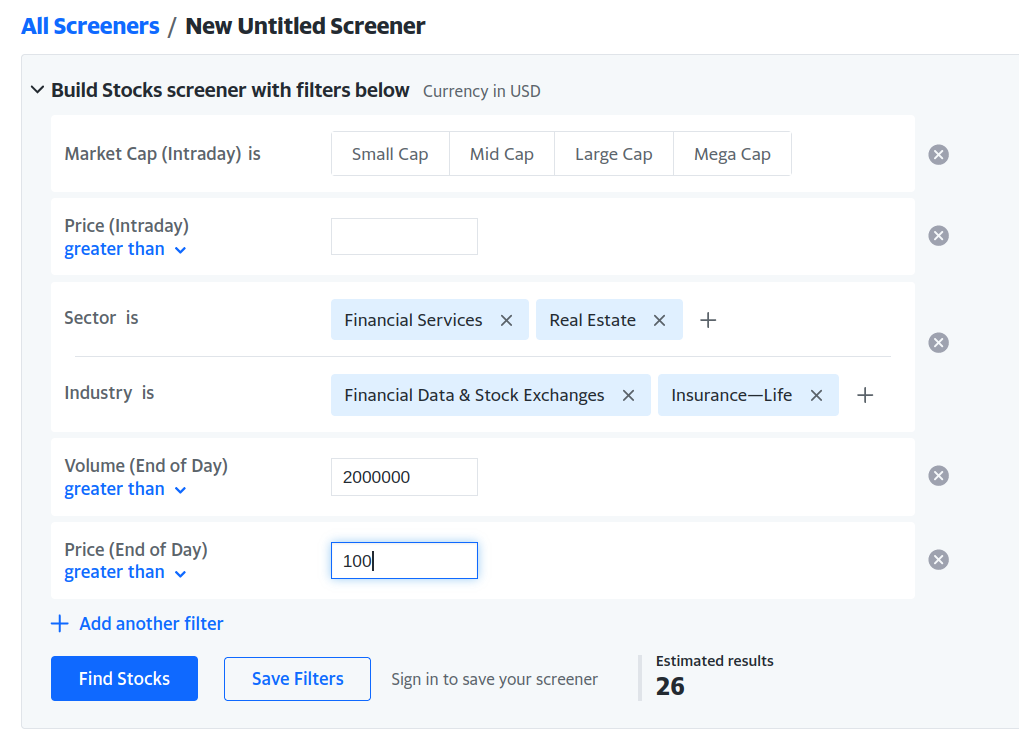Toggle the Large Cap option

pos(613,154)
